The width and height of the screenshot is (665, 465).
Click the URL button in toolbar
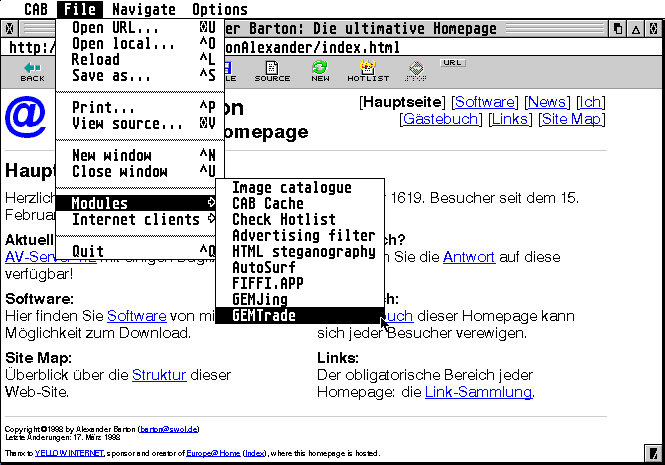pos(453,63)
